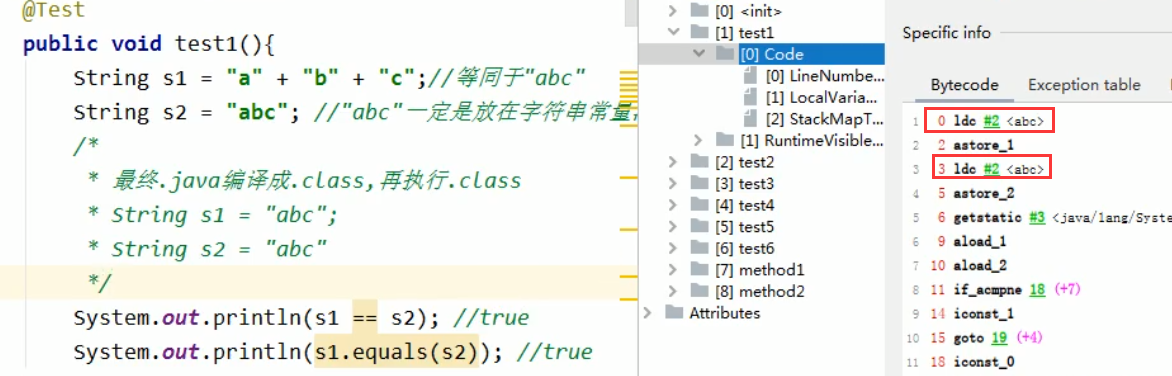The image size is (1172, 376).
Task: Expand the [0] <init> node
Action: (673, 10)
